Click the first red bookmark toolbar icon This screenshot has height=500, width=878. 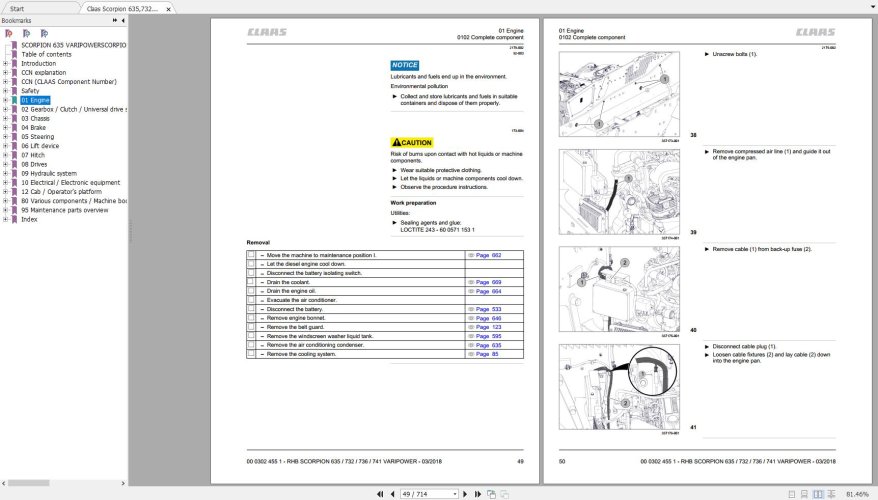[8, 34]
